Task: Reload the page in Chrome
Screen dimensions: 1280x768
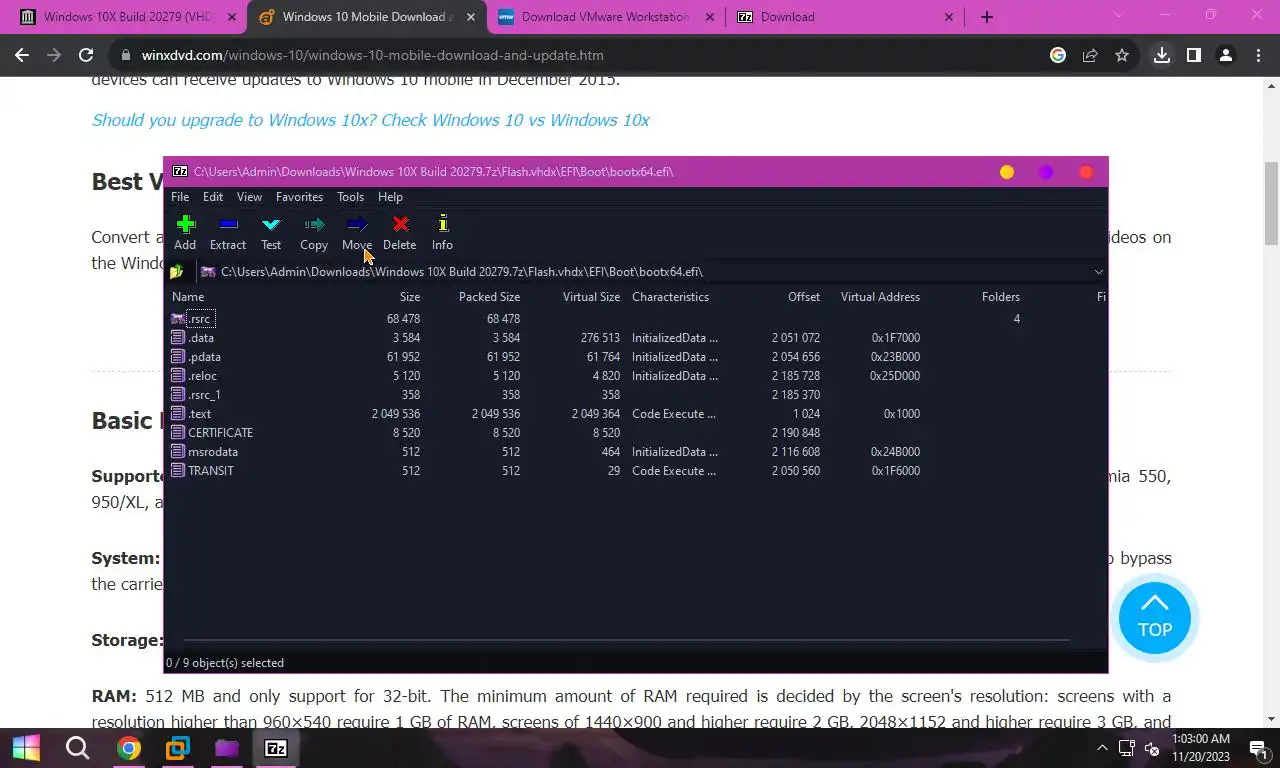Action: [x=86, y=56]
